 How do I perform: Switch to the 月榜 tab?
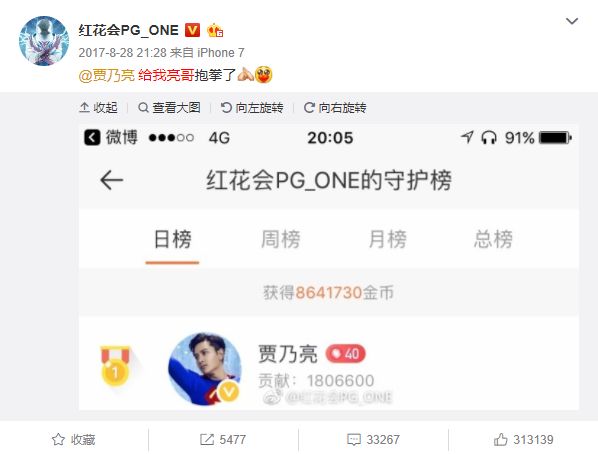point(387,240)
